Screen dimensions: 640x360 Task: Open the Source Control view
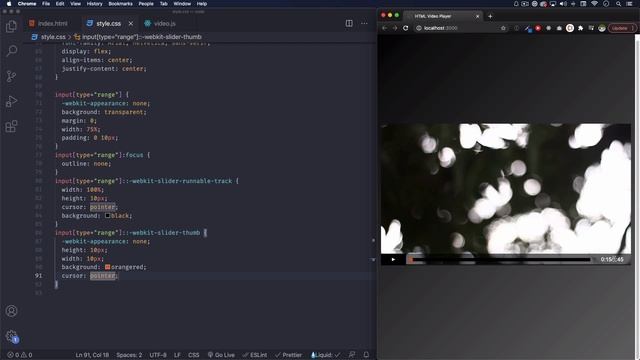pos(11,76)
